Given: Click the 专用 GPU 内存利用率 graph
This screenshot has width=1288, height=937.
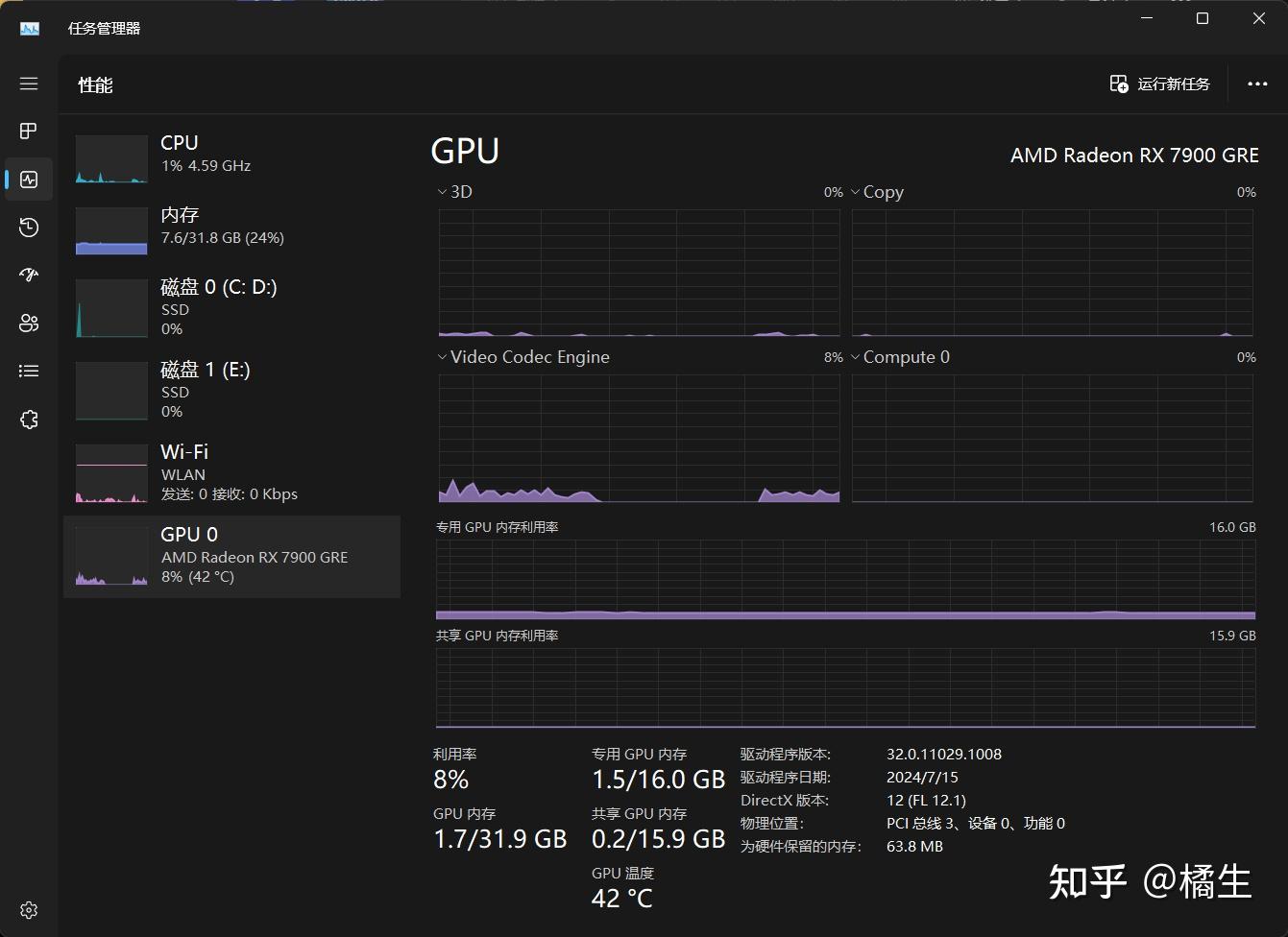Looking at the screenshot, I should coord(845,579).
